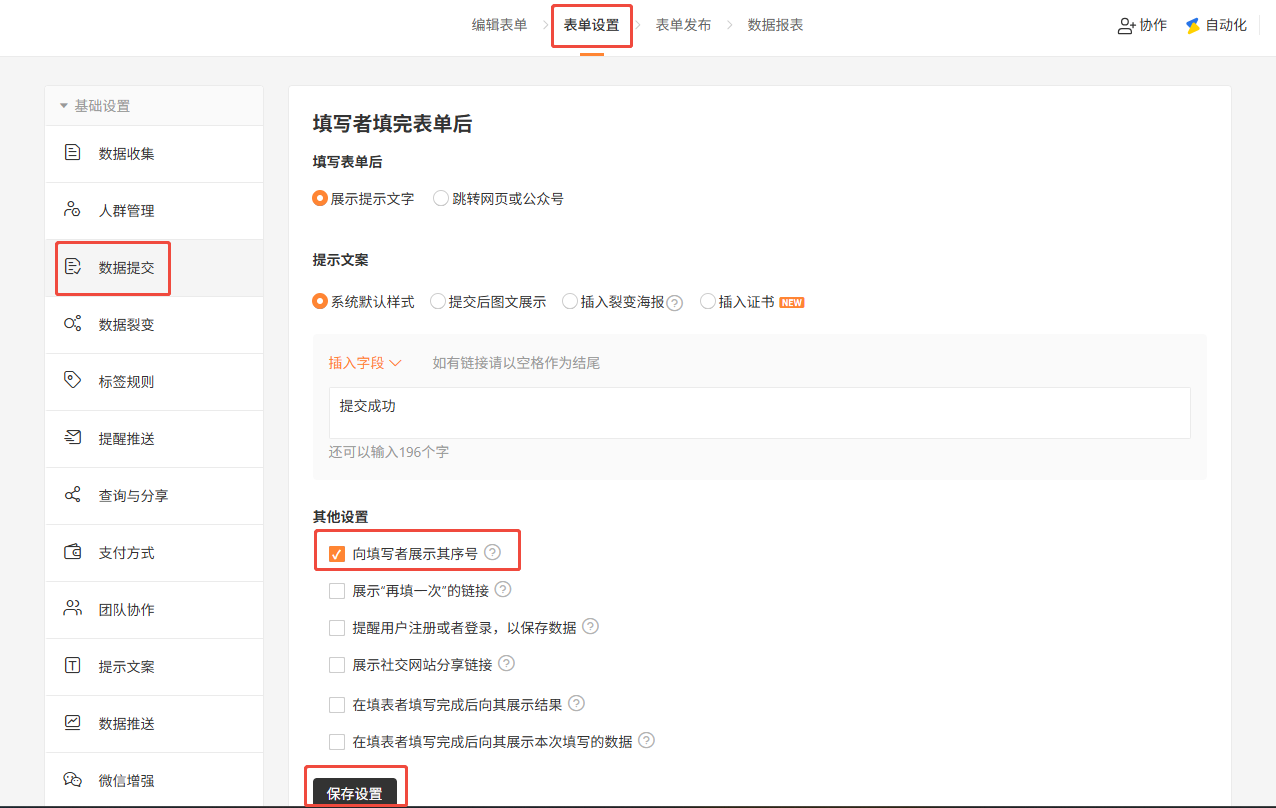Select the 插入裂变海报 radio option

(570, 301)
